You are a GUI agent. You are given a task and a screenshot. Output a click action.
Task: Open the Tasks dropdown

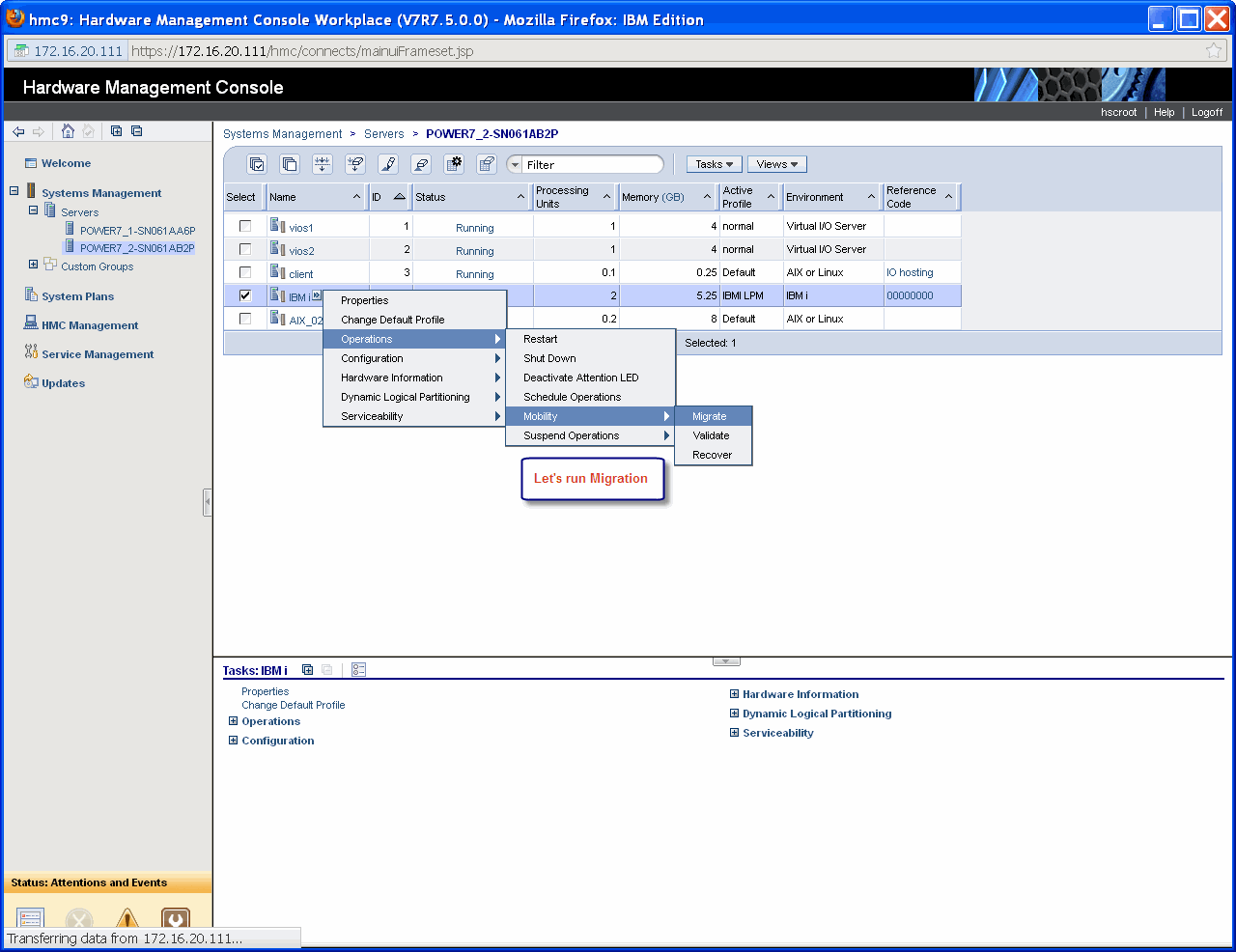tap(714, 164)
